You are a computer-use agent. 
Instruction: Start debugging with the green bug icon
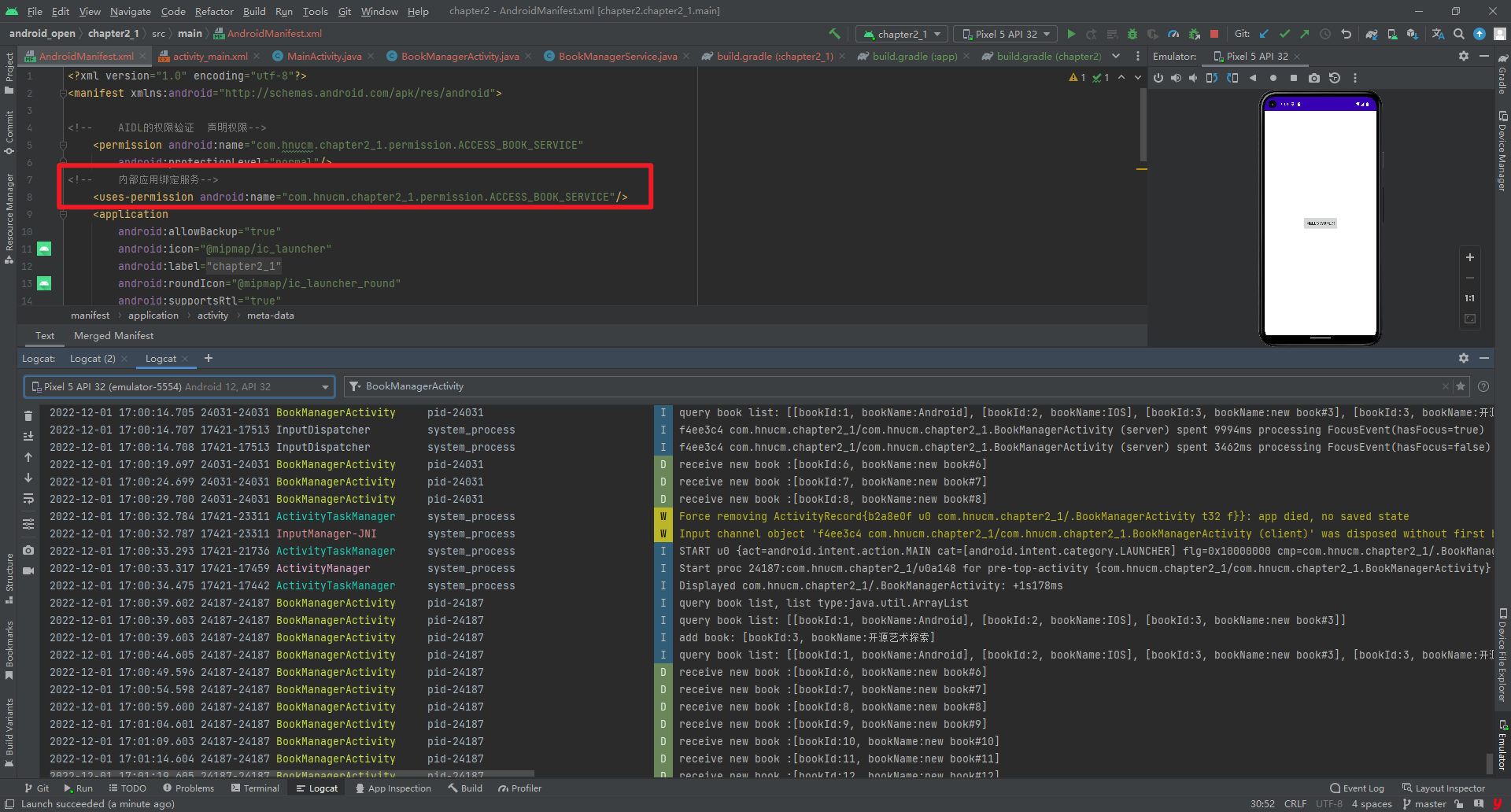tap(1132, 34)
